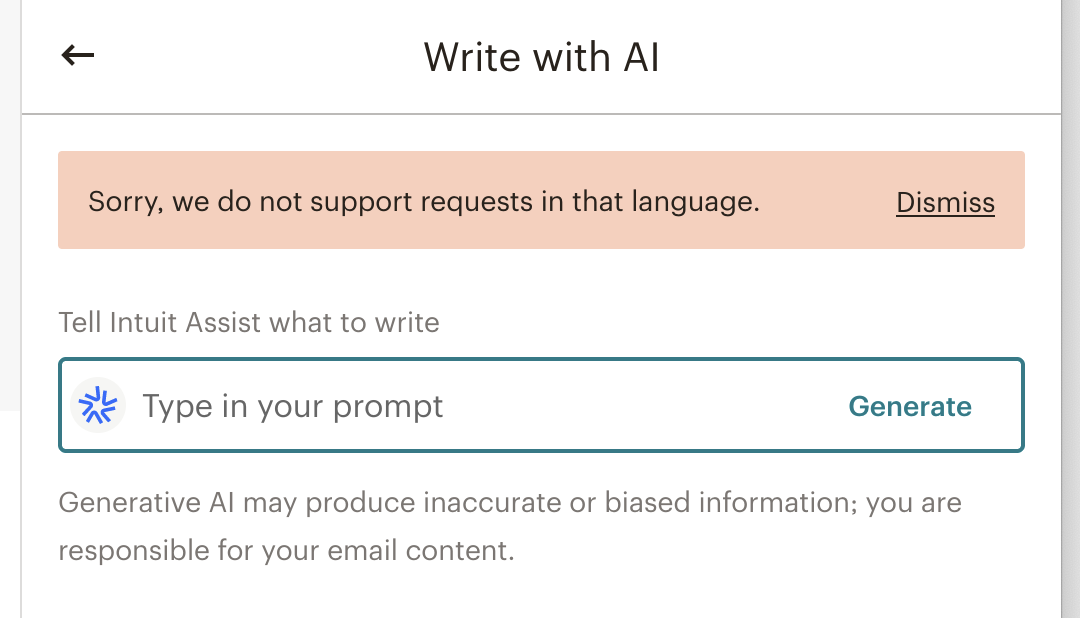Dismiss the unsupported language error
The image size is (1080, 618).
click(945, 203)
